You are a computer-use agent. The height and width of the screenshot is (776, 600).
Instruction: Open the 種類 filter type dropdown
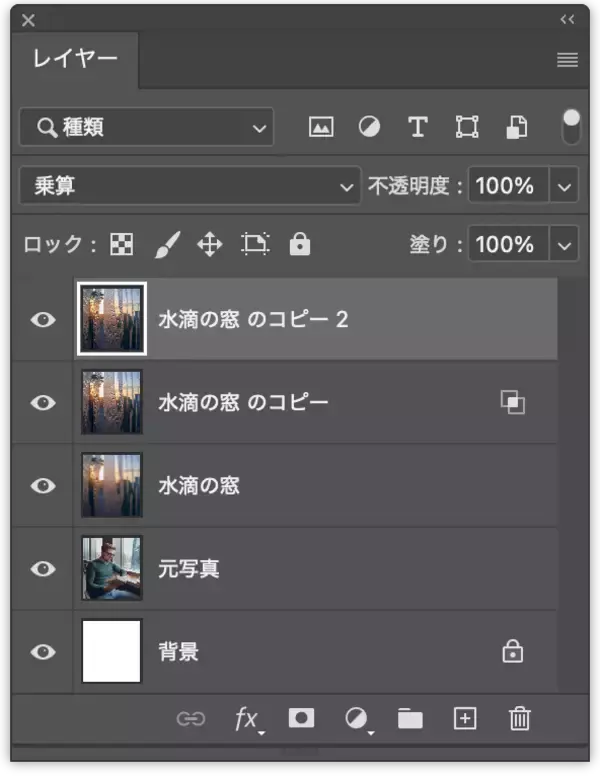147,127
